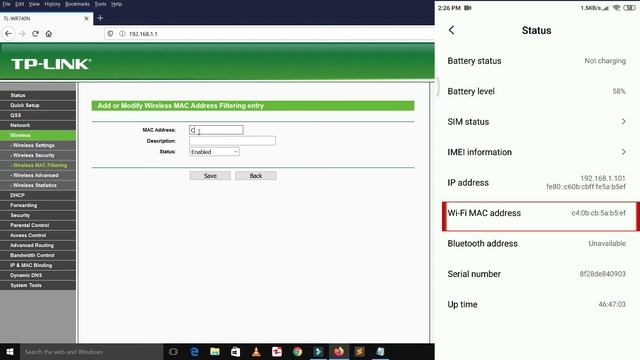Screen dimensions: 640x360
Task: Open Advanced Routing in sidebar
Action: (x=38, y=245)
